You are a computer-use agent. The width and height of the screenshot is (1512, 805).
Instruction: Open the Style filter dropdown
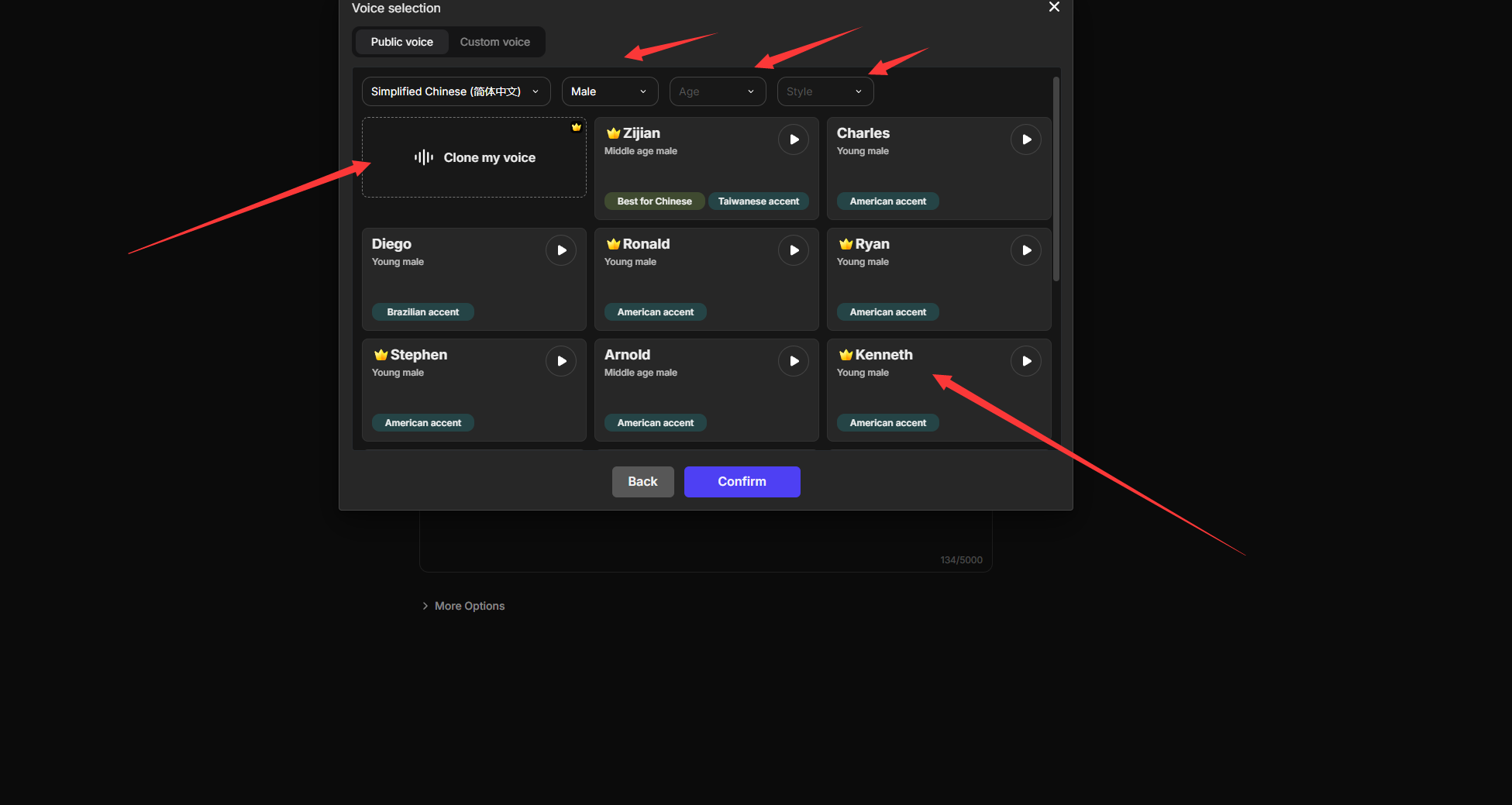(825, 91)
